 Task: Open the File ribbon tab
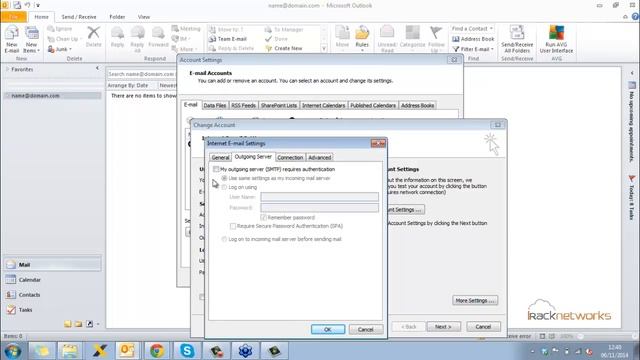[13, 17]
